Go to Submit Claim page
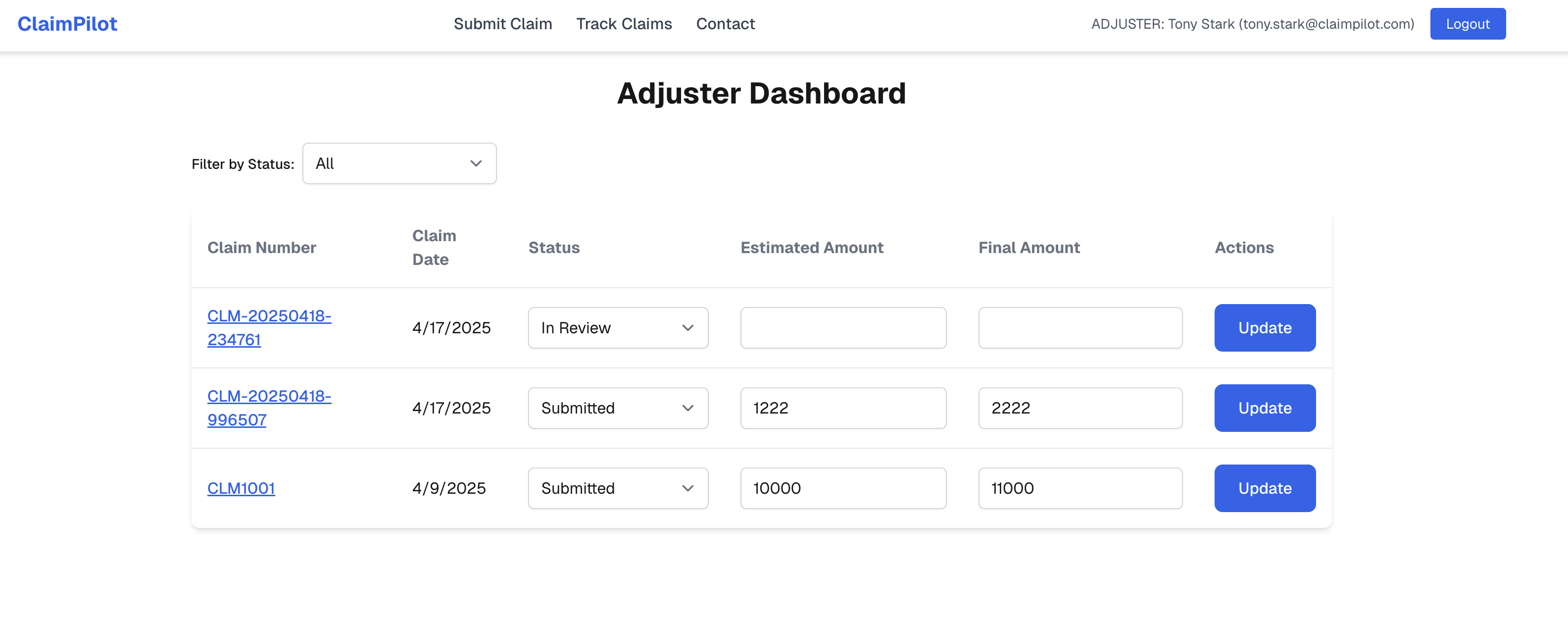 pyautogui.click(x=503, y=24)
